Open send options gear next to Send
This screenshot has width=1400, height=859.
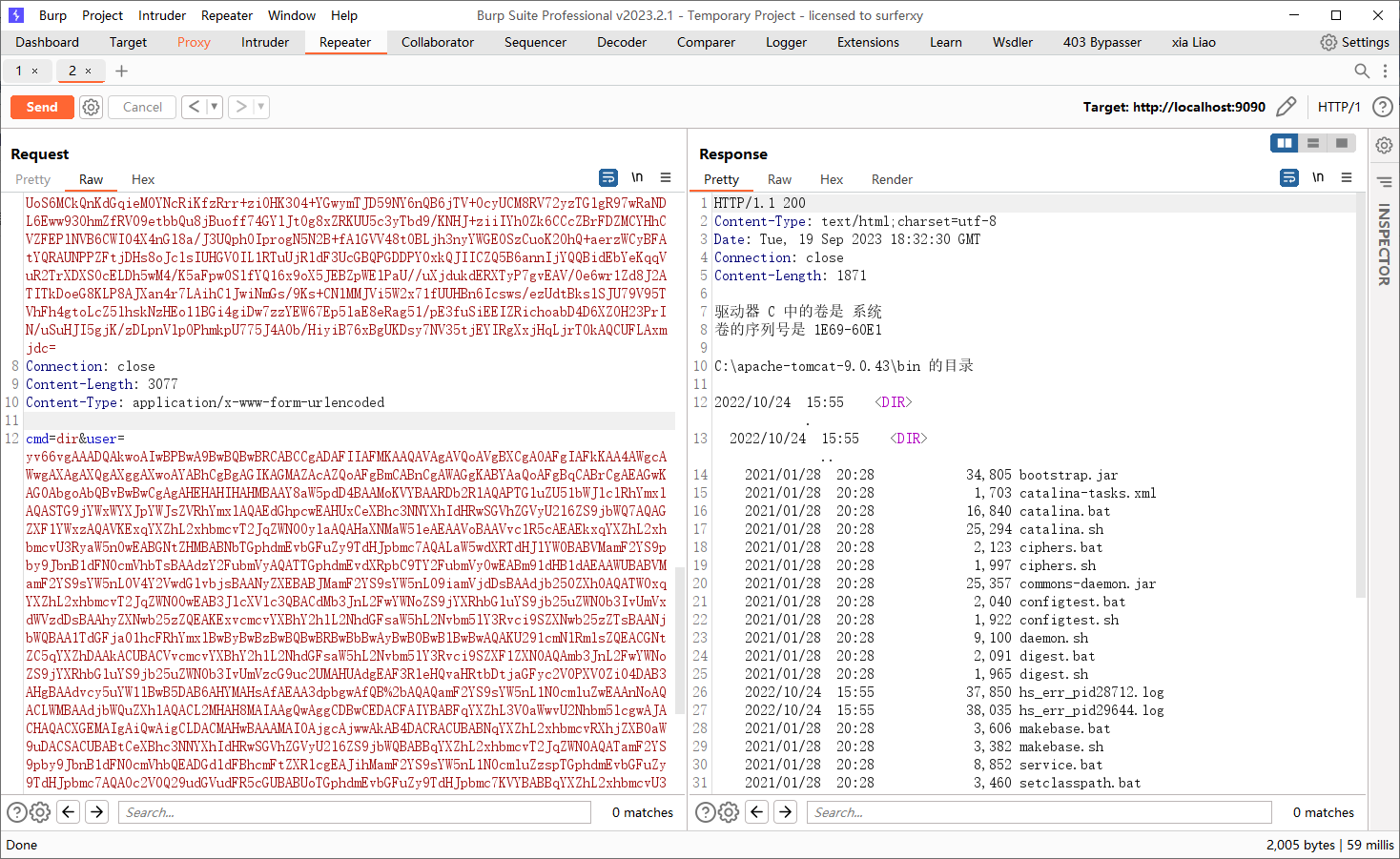pyautogui.click(x=91, y=107)
